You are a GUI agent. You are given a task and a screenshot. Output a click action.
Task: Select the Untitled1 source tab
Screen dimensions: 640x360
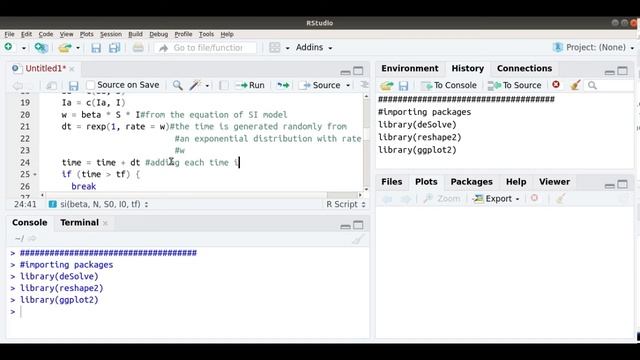coord(45,69)
